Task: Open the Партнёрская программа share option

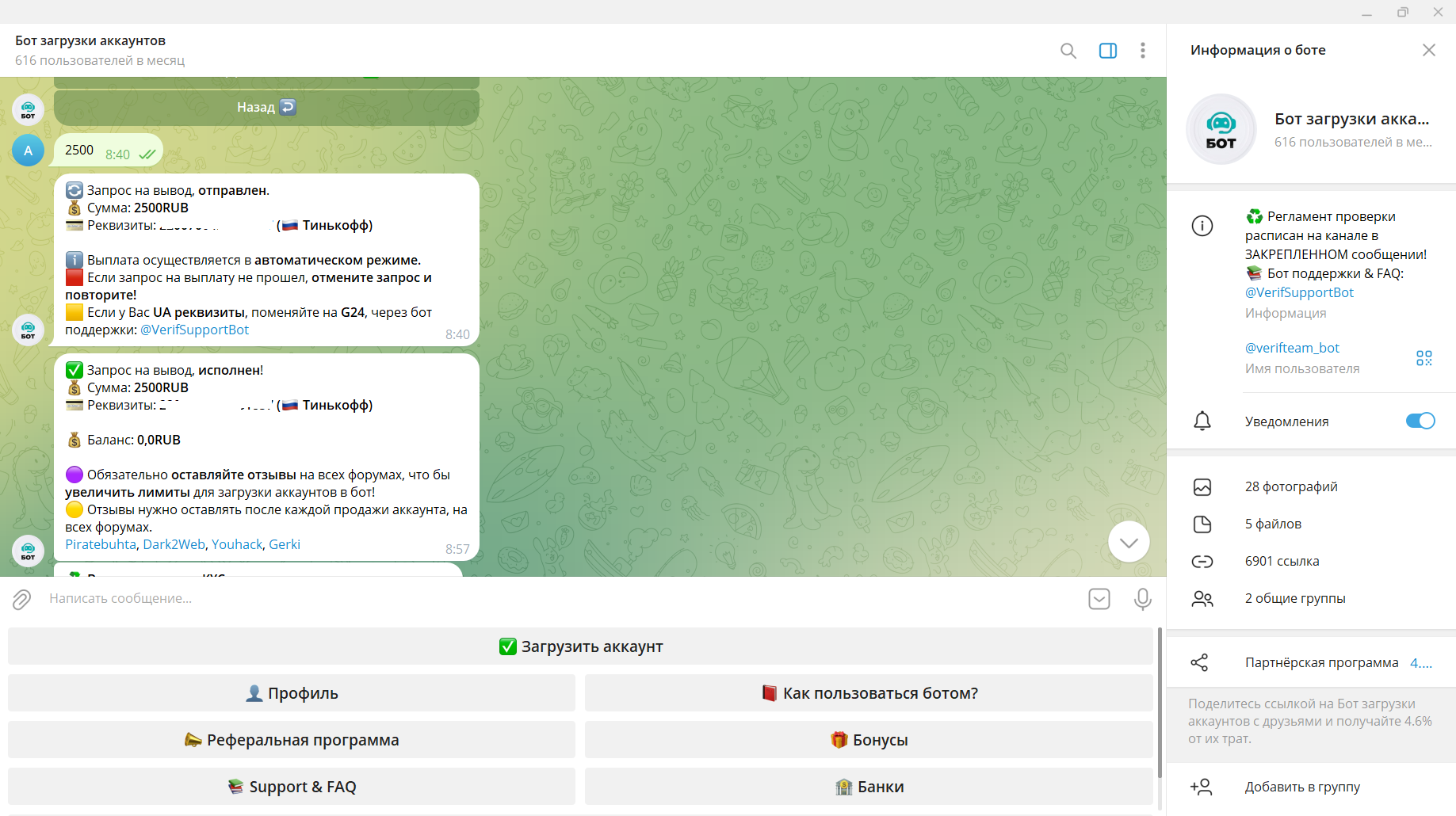Action: coord(1321,662)
